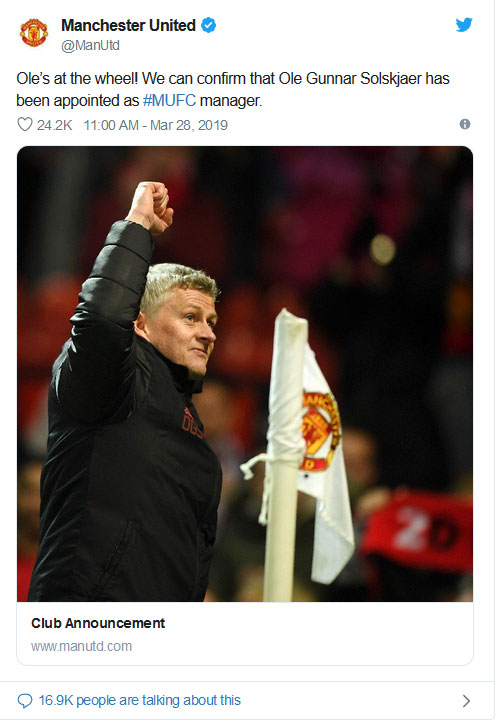Open the Twitter bird logo
Viewport: 497px width, 722px height.
(464, 24)
